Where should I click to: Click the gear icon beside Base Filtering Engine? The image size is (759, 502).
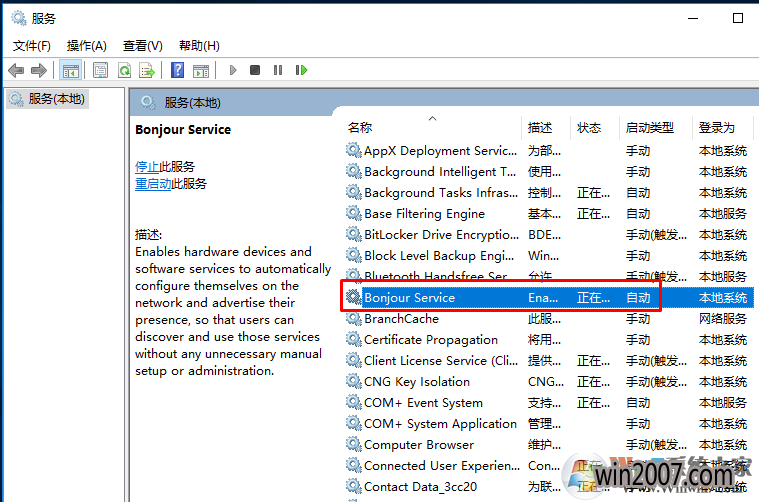coord(354,214)
